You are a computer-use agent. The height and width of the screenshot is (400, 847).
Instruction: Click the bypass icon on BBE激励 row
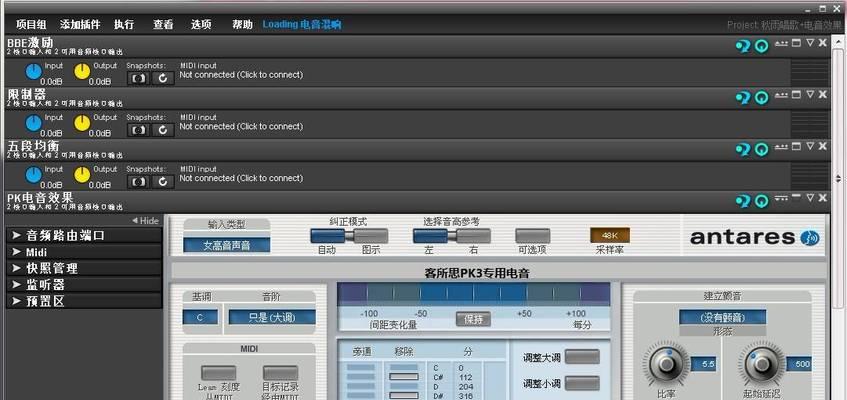[x=743, y=45]
